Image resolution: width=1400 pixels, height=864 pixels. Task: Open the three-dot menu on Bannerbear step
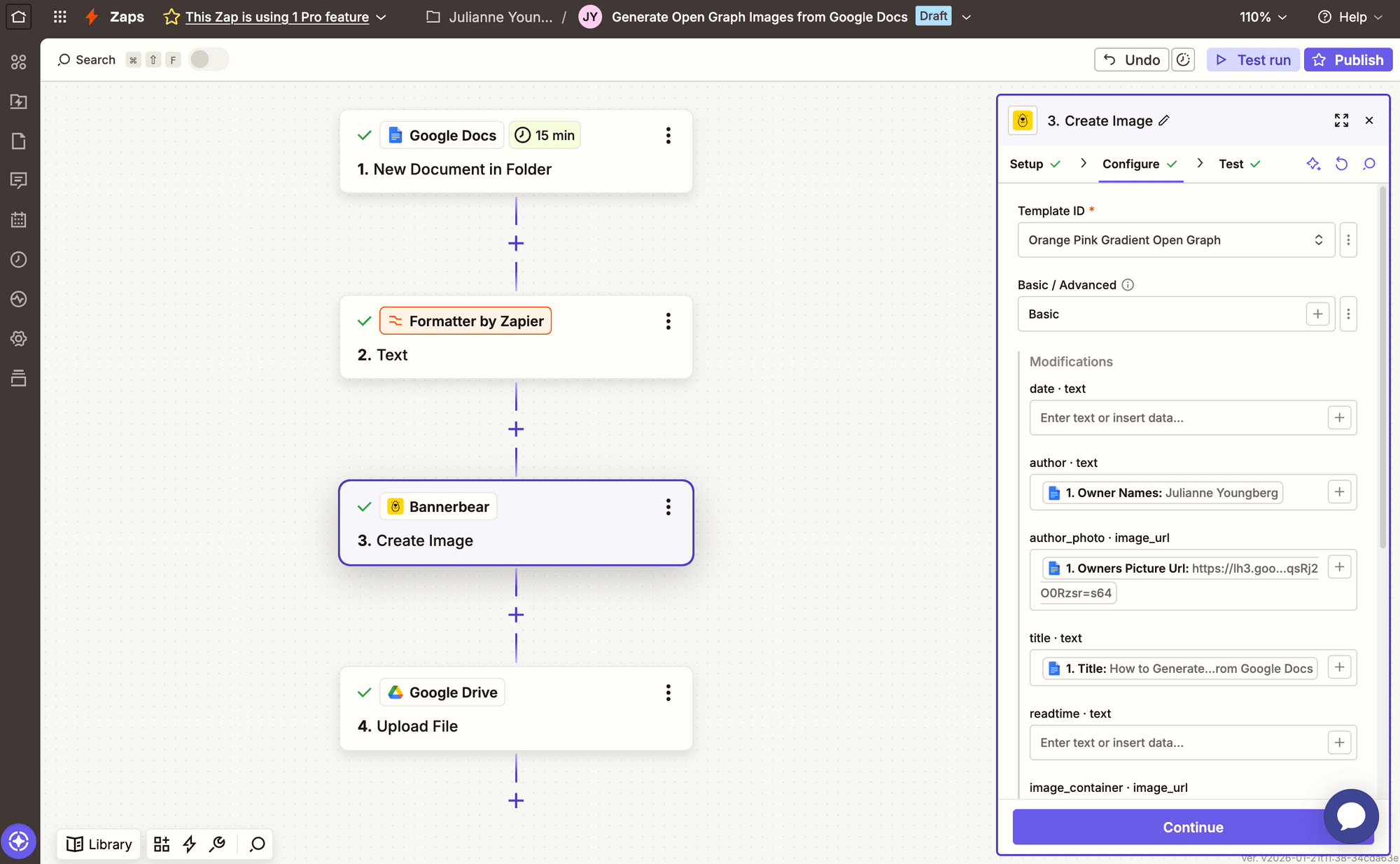[x=668, y=507]
